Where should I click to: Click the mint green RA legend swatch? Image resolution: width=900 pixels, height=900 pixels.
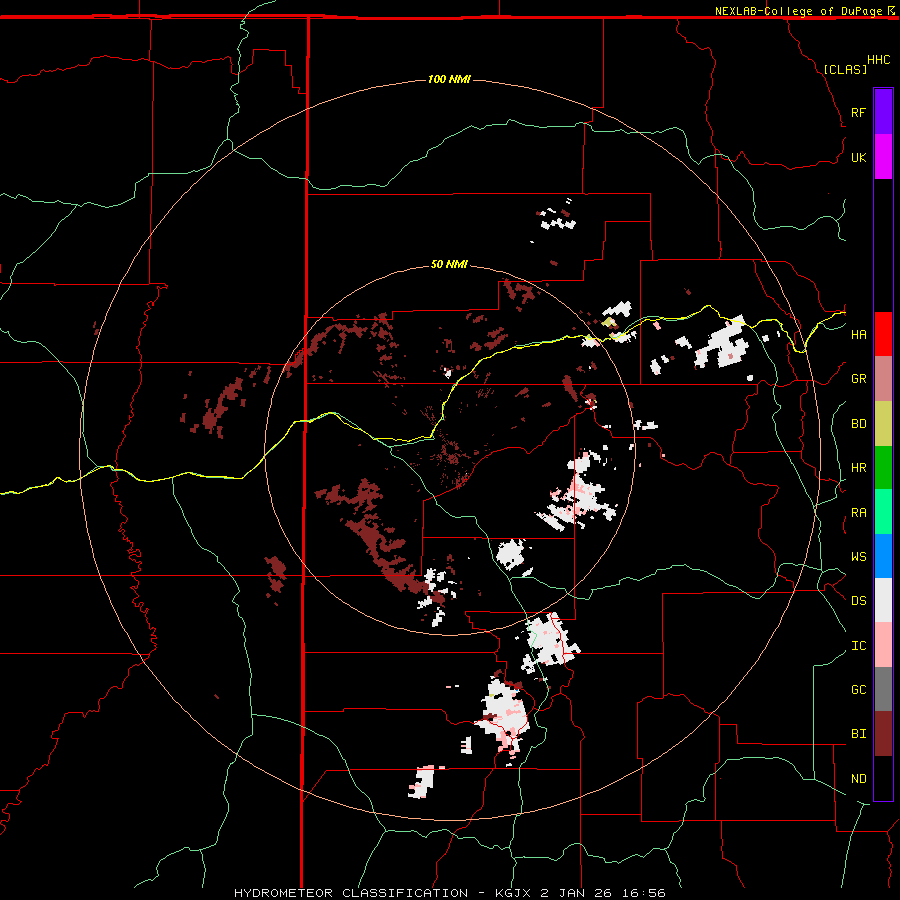(x=883, y=512)
